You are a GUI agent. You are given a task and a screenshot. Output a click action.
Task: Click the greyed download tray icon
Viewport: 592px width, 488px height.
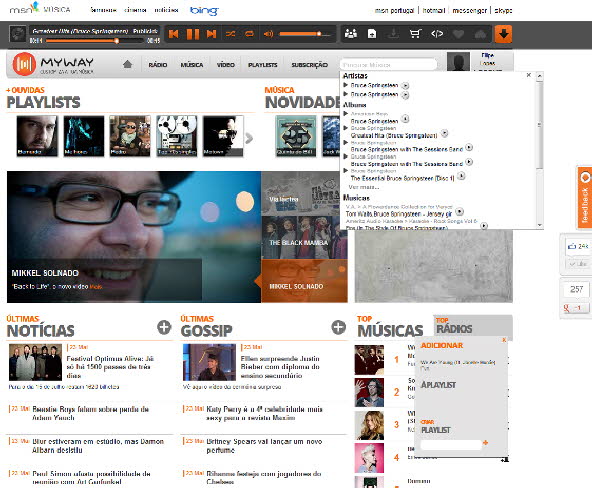(x=393, y=34)
